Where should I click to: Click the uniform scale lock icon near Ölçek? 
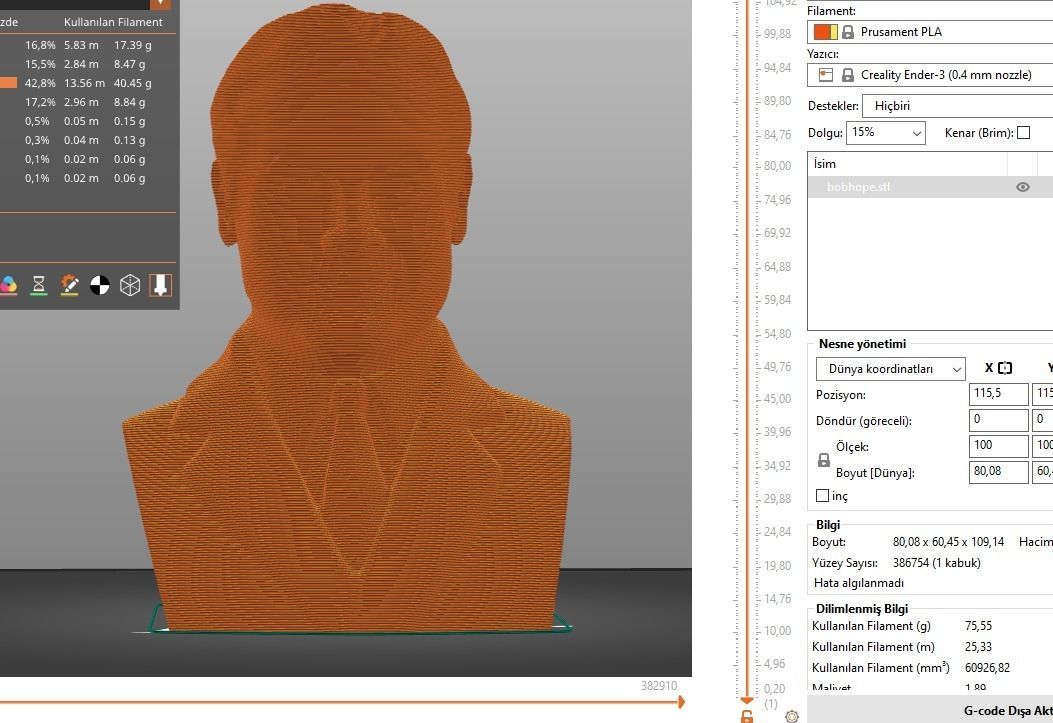[823, 460]
